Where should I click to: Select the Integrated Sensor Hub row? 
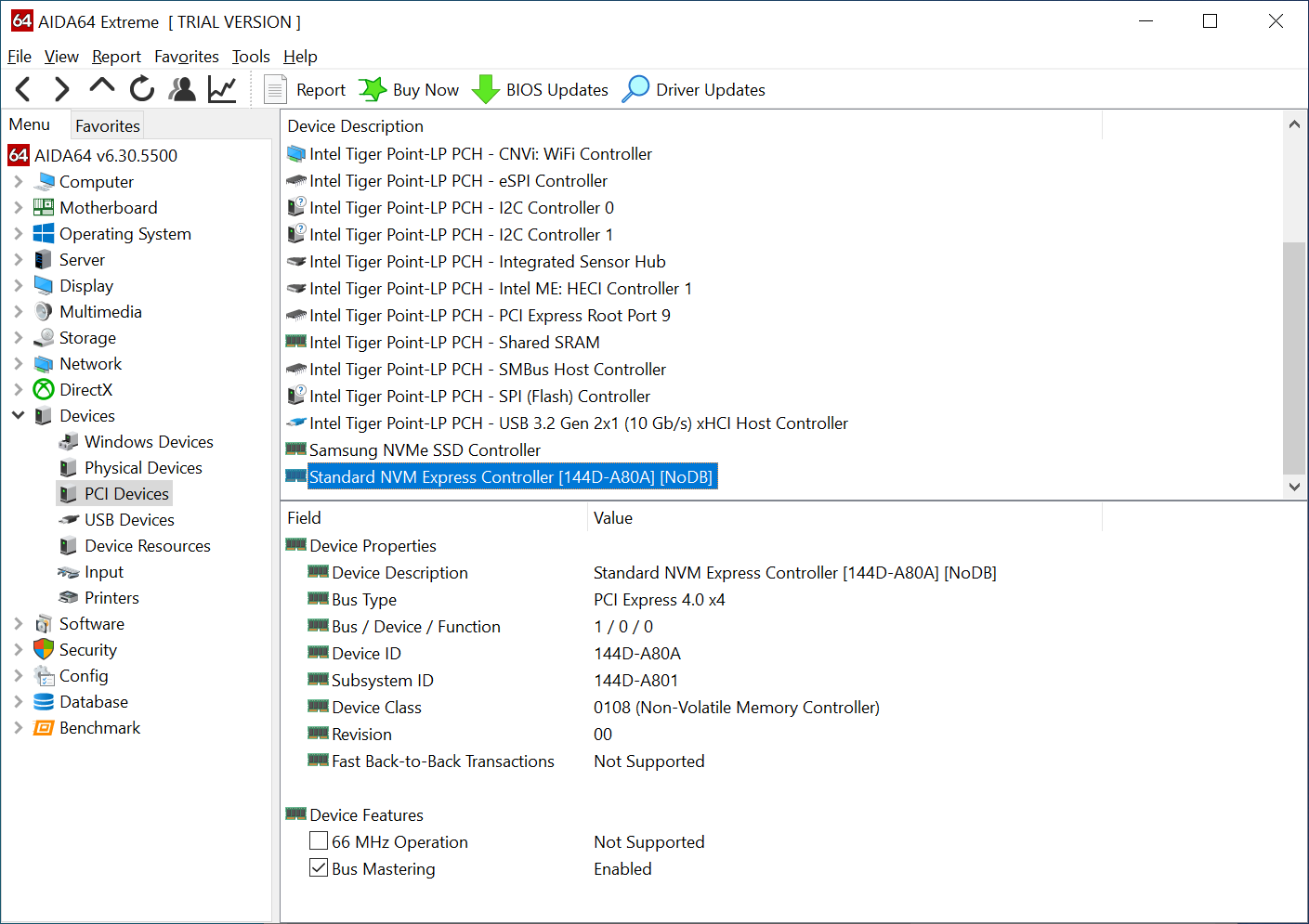point(488,262)
